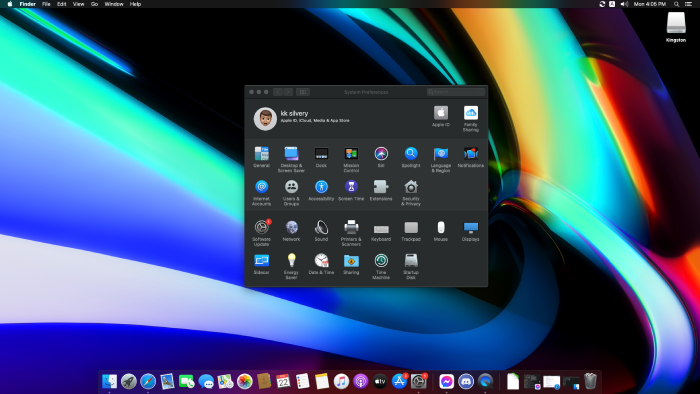Open Finder from the Dock

point(109,381)
